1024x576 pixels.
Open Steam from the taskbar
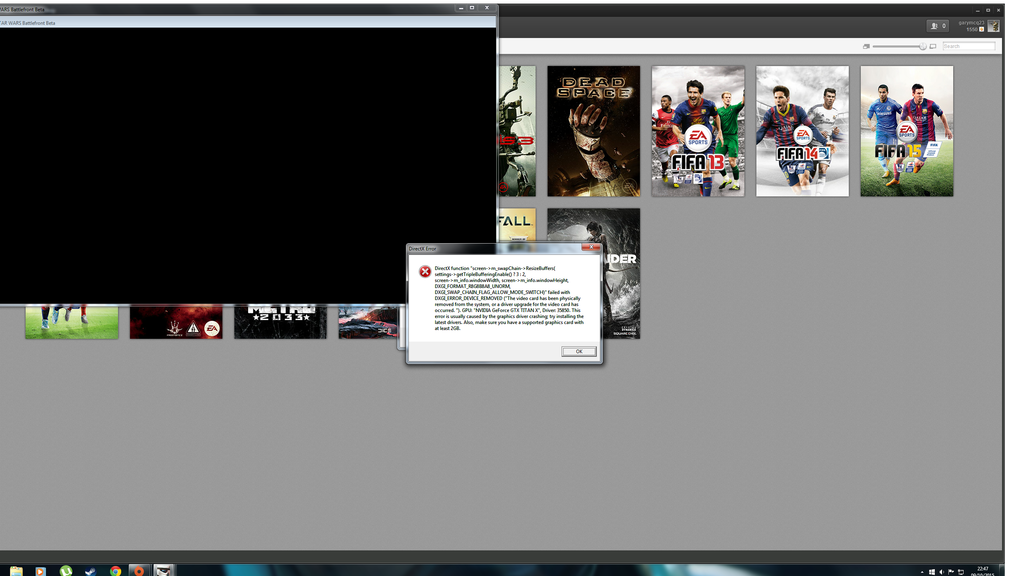tap(90, 570)
